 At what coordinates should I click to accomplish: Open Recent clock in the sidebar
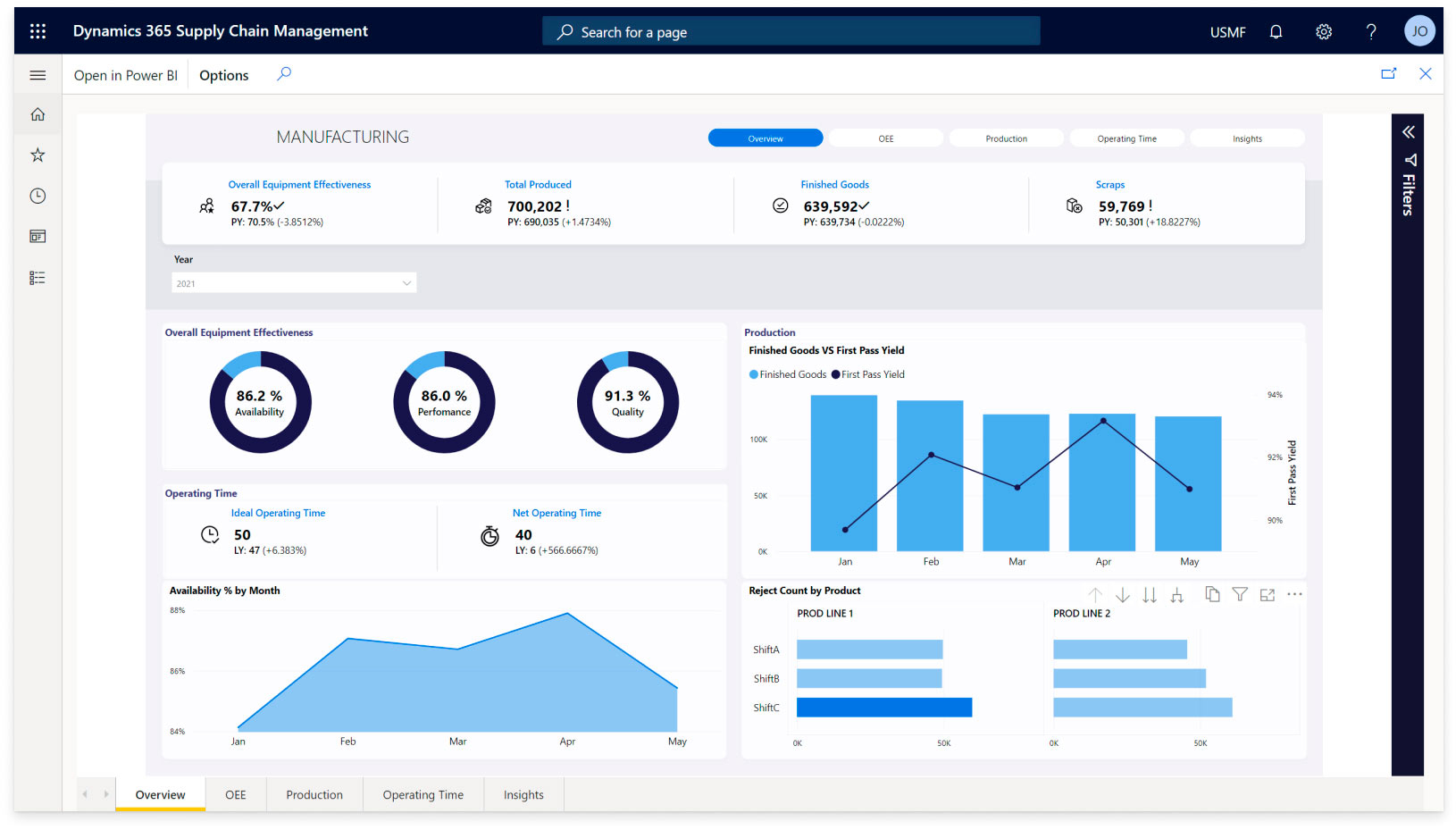(x=38, y=196)
